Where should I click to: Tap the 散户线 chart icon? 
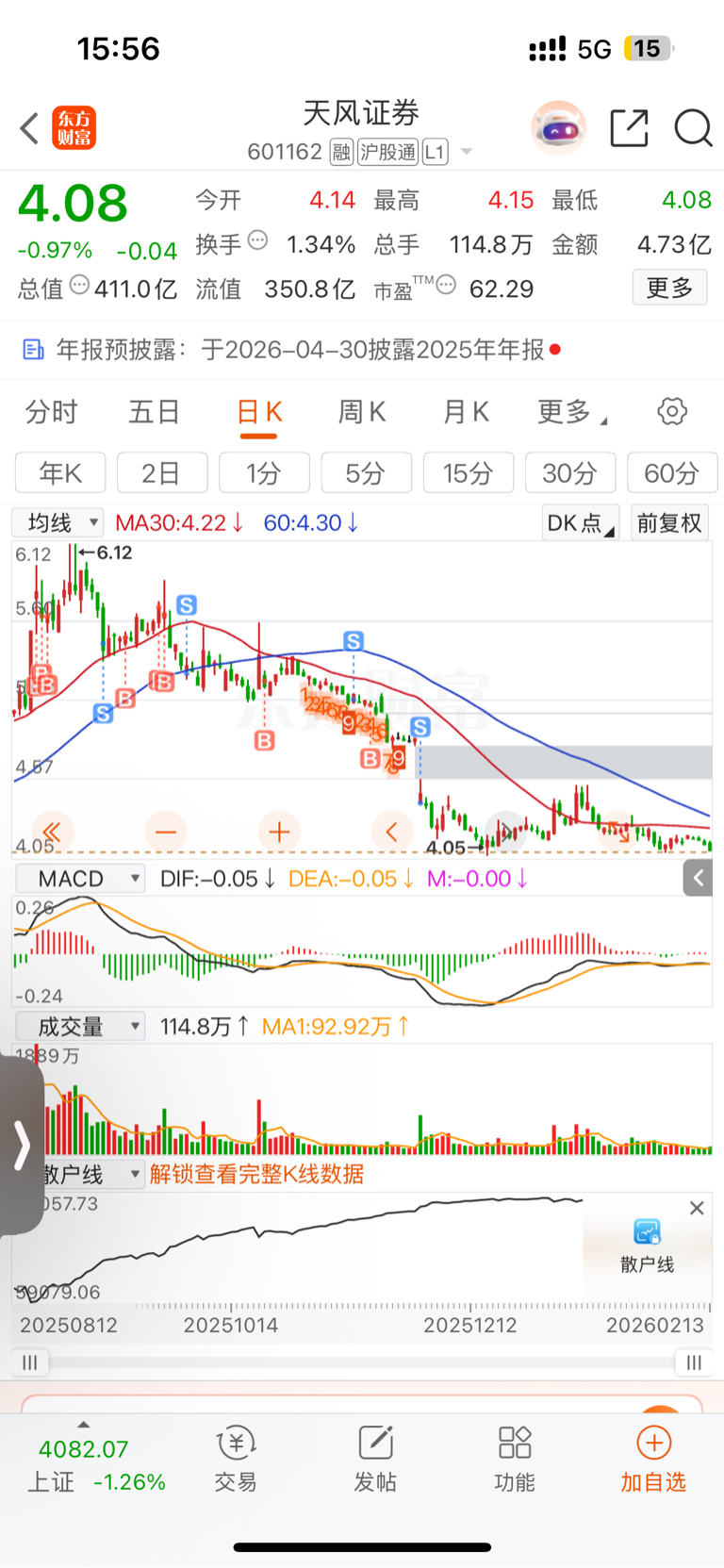click(x=648, y=1231)
